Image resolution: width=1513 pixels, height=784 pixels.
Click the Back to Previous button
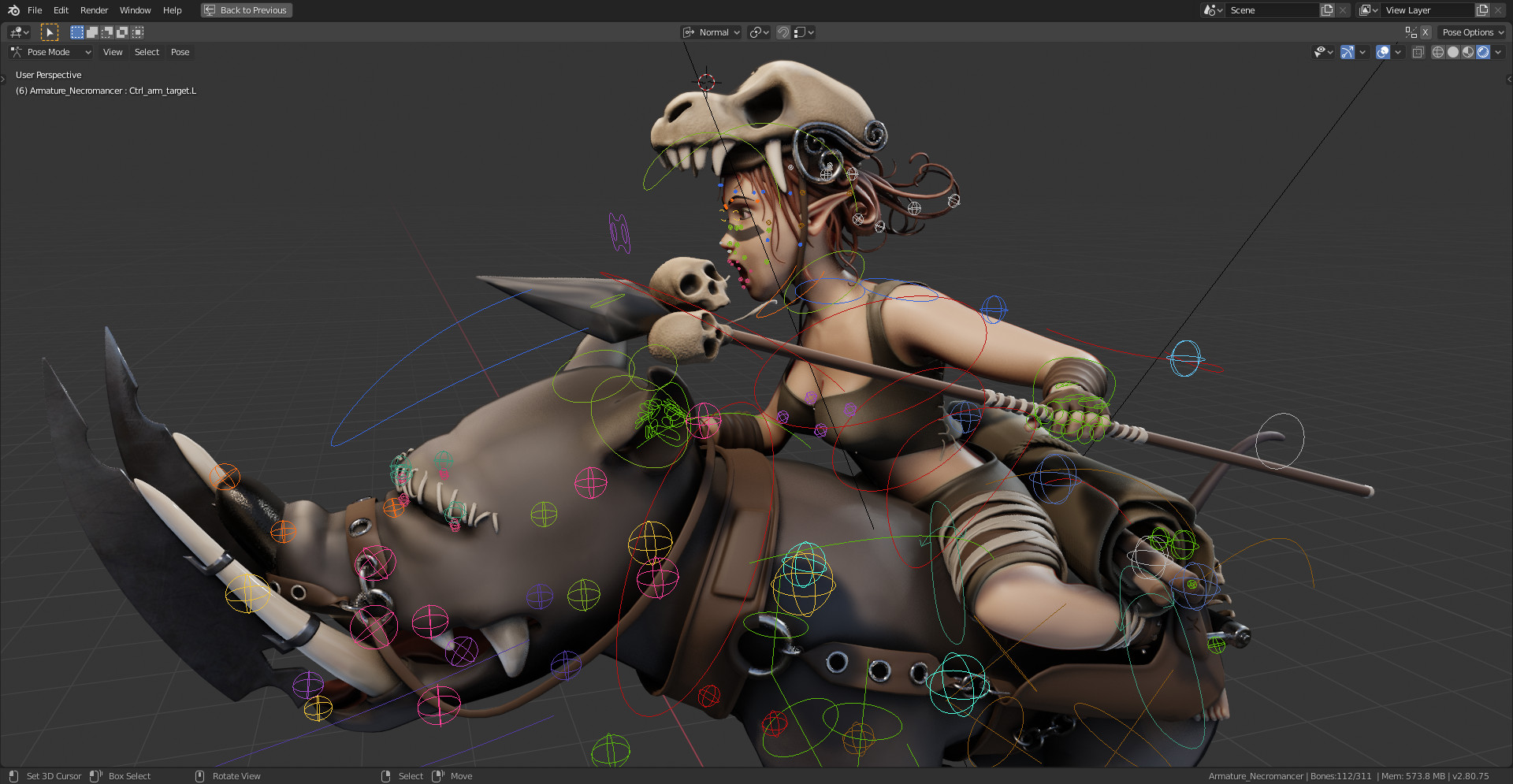point(246,10)
